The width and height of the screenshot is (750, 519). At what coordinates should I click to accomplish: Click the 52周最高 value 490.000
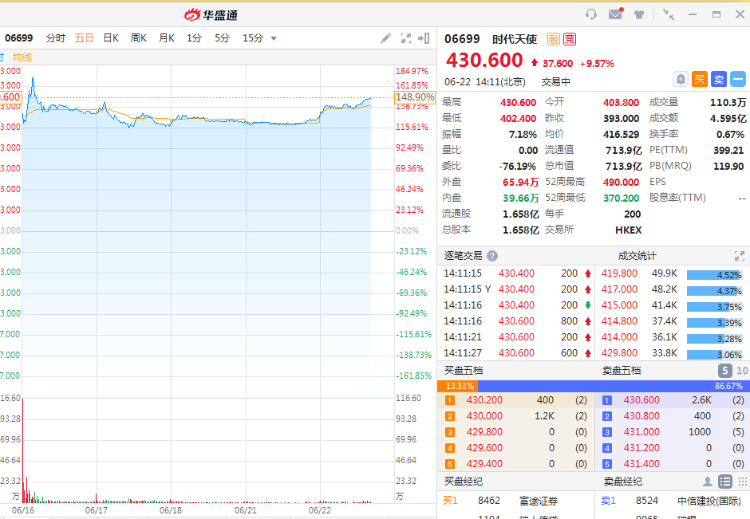pos(621,182)
